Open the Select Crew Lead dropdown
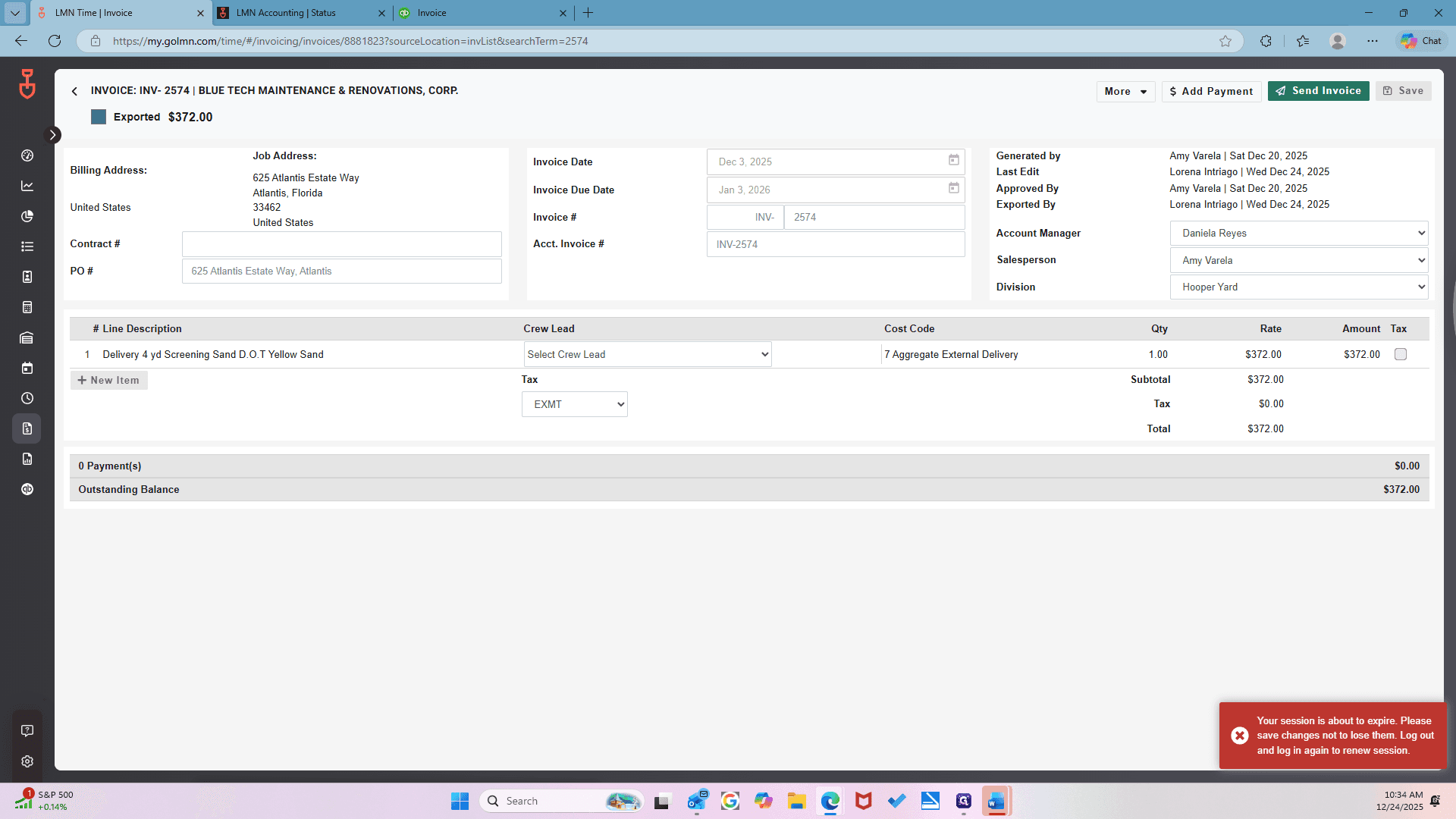The height and width of the screenshot is (819, 1456). click(648, 354)
